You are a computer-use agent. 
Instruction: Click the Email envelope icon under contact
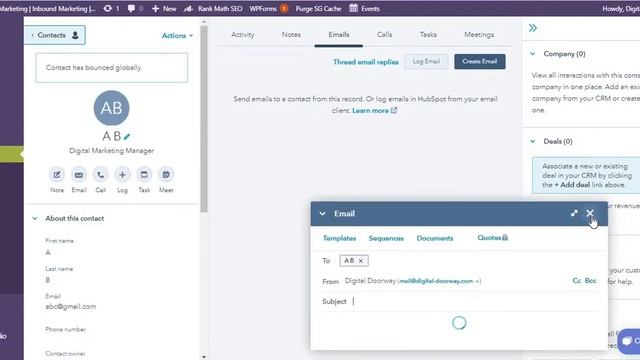(x=79, y=175)
